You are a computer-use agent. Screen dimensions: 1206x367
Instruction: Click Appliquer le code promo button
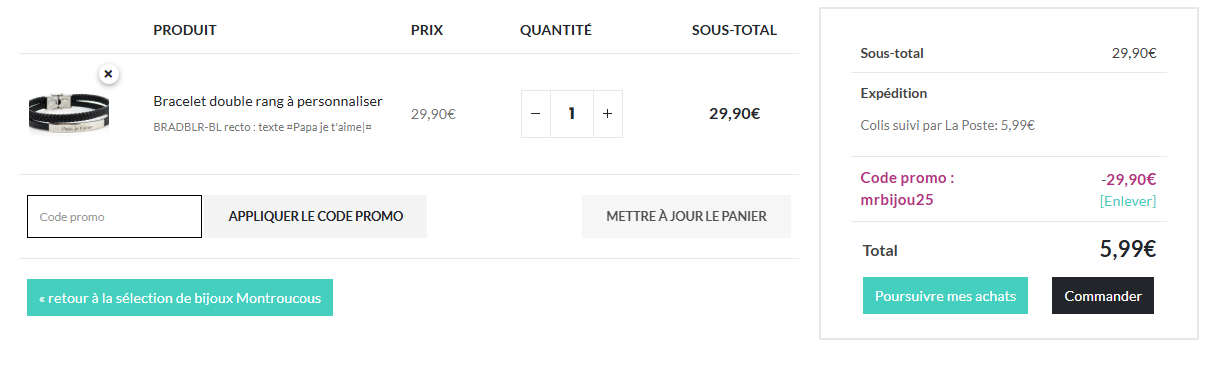316,216
